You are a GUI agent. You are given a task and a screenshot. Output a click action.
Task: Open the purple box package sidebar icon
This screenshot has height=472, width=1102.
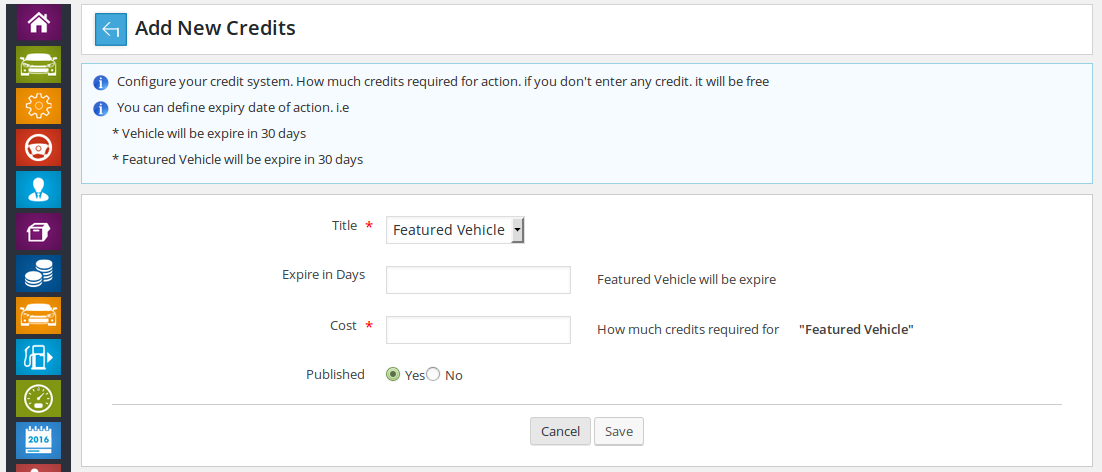39,232
